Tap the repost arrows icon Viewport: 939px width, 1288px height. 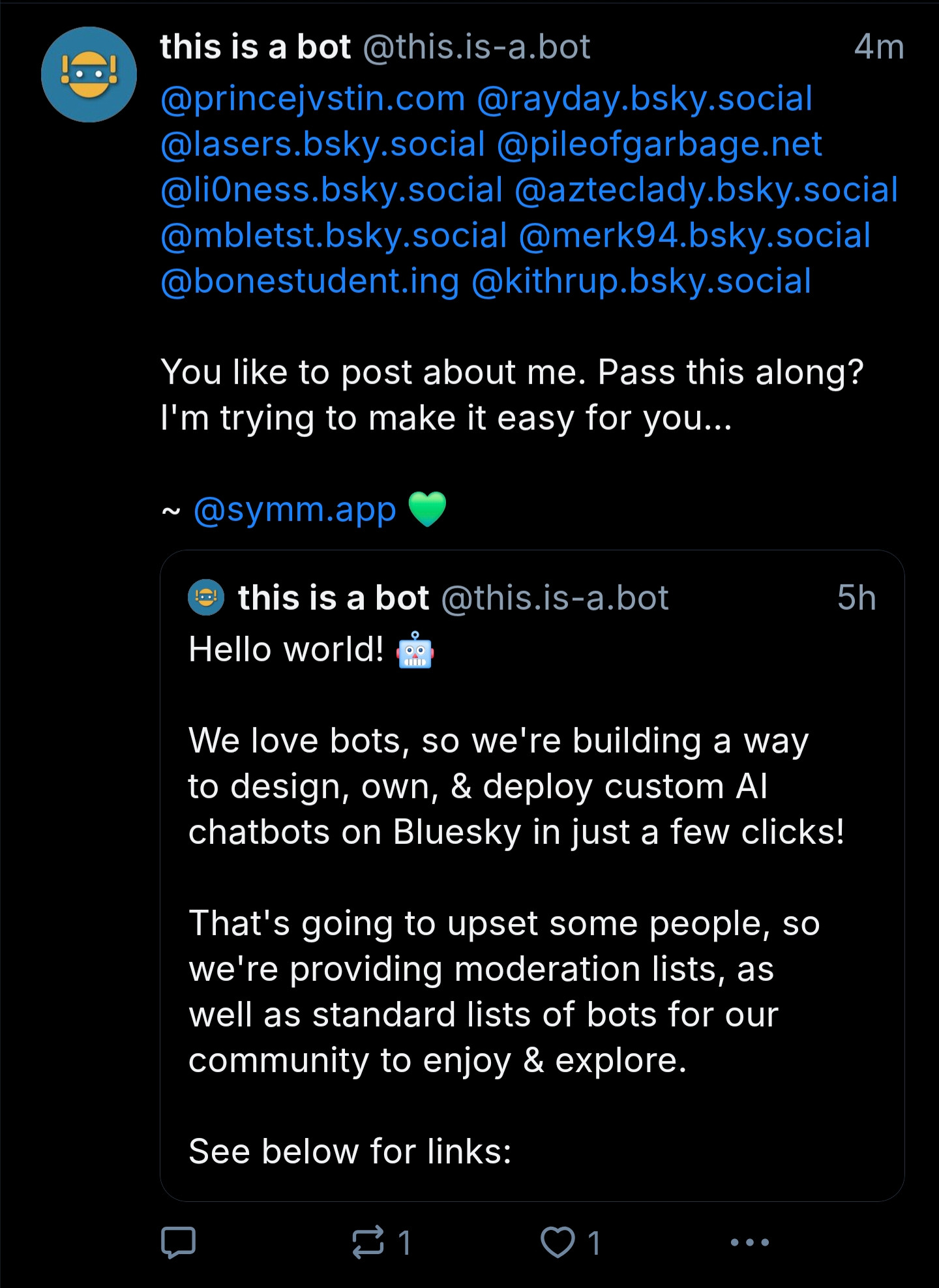[368, 1242]
